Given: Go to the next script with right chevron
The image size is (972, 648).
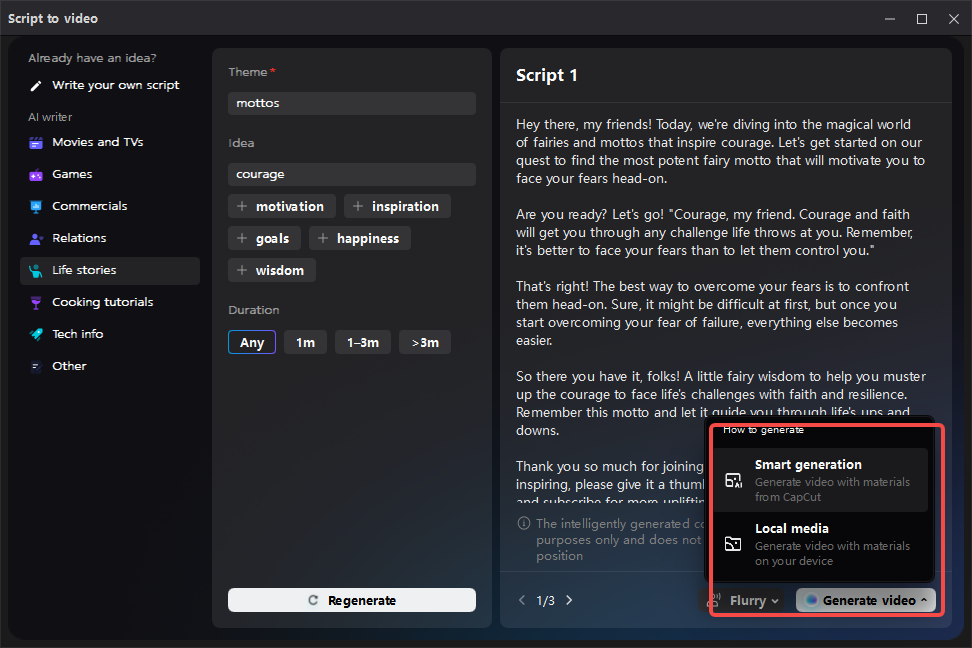Looking at the screenshot, I should (570, 601).
